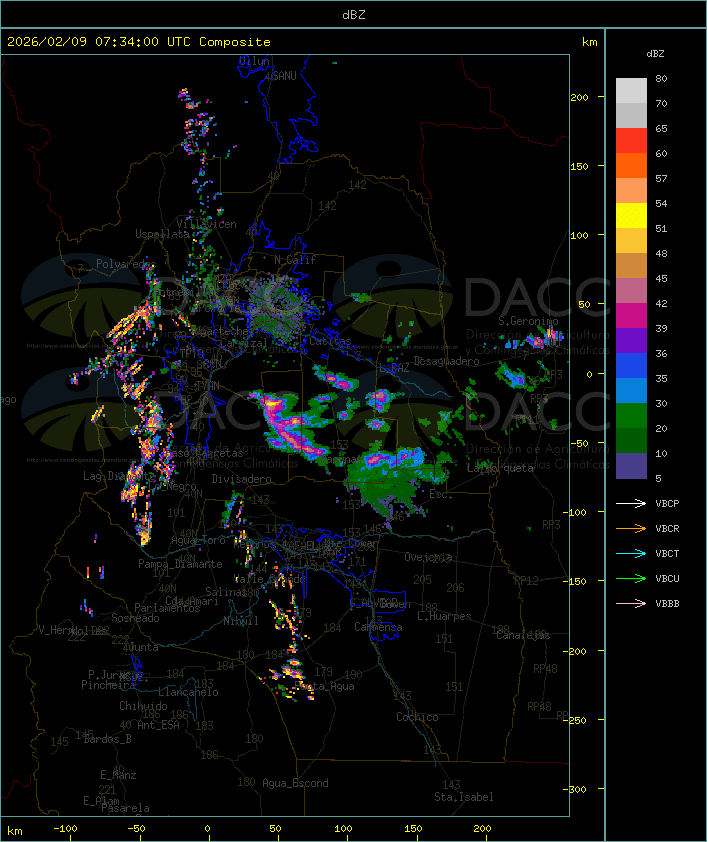Click the '200' tick on the vertical km axis
The width and height of the screenshot is (707, 842).
[x=579, y=97]
